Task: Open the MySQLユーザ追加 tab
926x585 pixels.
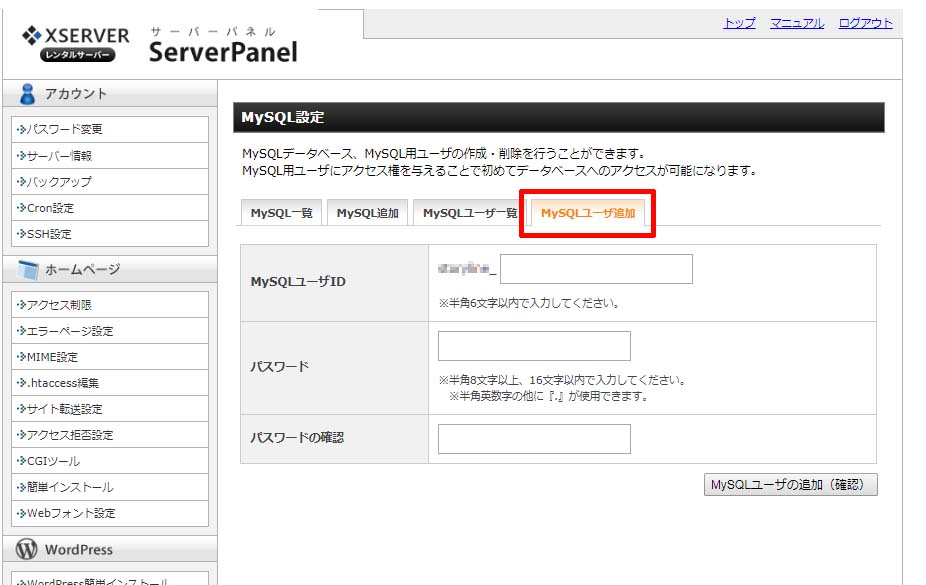Action: tap(588, 213)
